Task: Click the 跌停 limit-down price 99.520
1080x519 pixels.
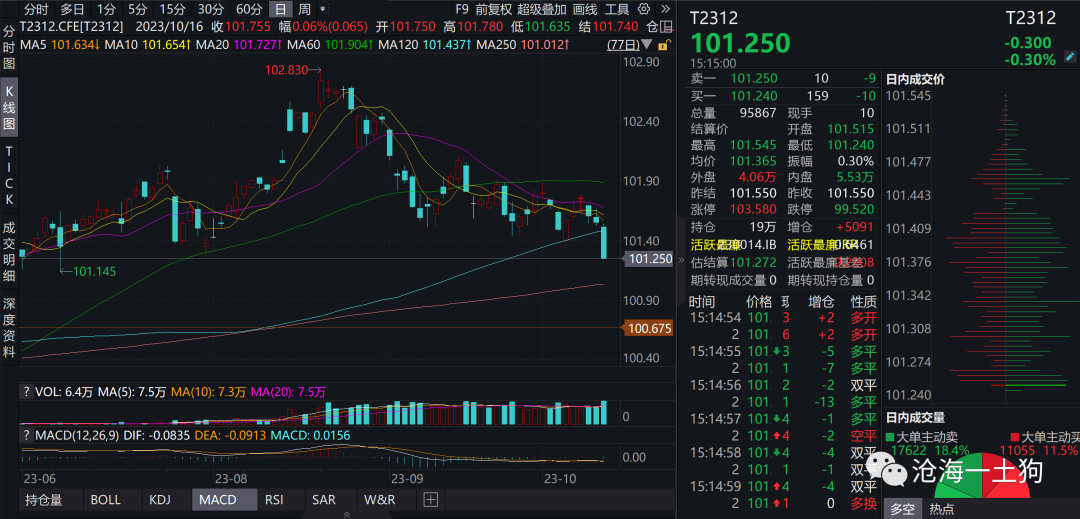Action: point(855,209)
